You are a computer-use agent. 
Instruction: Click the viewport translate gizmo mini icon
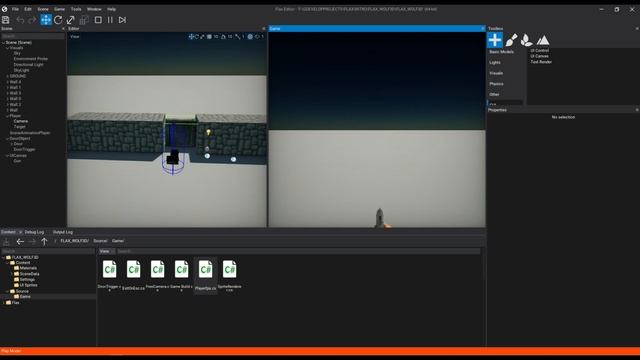pos(191,37)
